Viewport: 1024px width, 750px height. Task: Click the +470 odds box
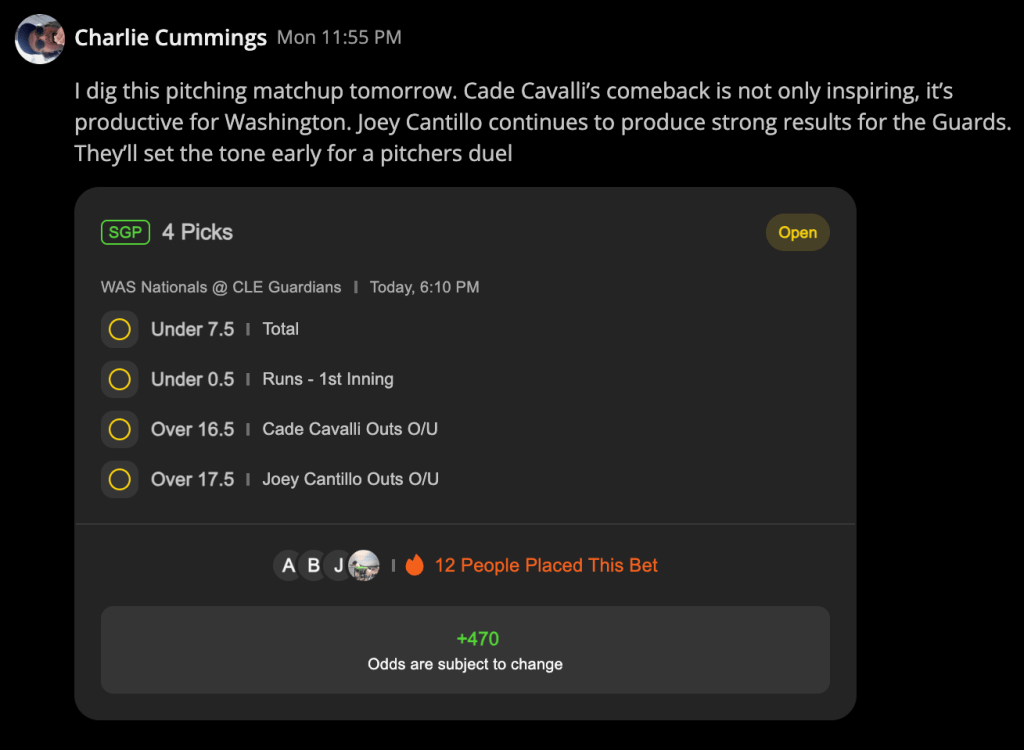pos(465,650)
